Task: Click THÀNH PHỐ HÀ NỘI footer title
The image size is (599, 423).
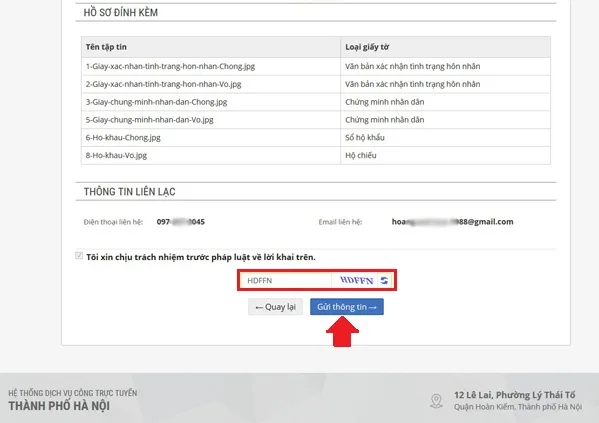Action: 59,406
